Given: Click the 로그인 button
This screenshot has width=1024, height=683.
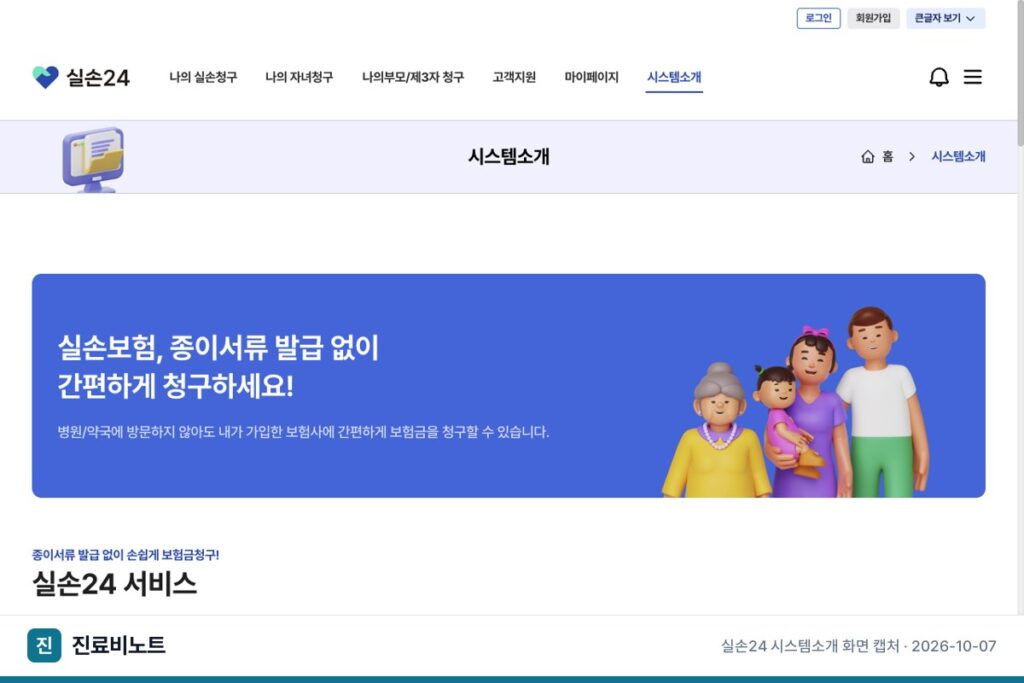Looking at the screenshot, I should pyautogui.click(x=818, y=18).
